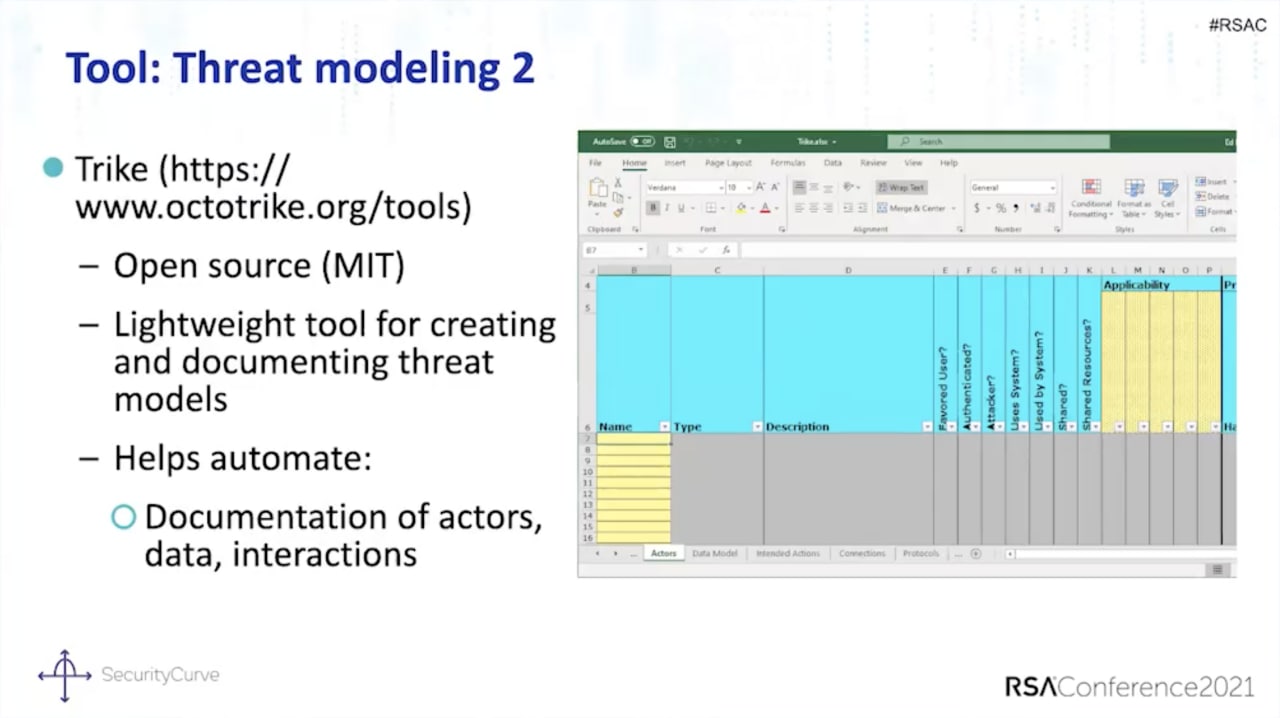Open the Review ribbon tab
This screenshot has width=1280, height=718.
(x=873, y=163)
